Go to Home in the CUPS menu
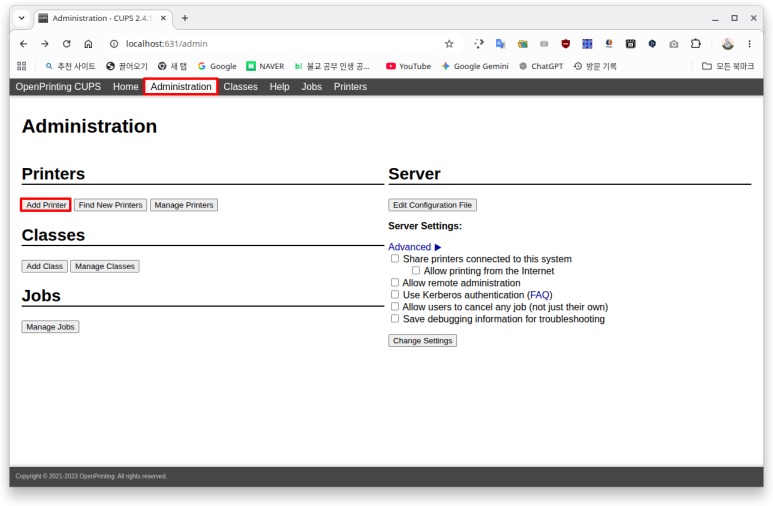 pos(126,87)
